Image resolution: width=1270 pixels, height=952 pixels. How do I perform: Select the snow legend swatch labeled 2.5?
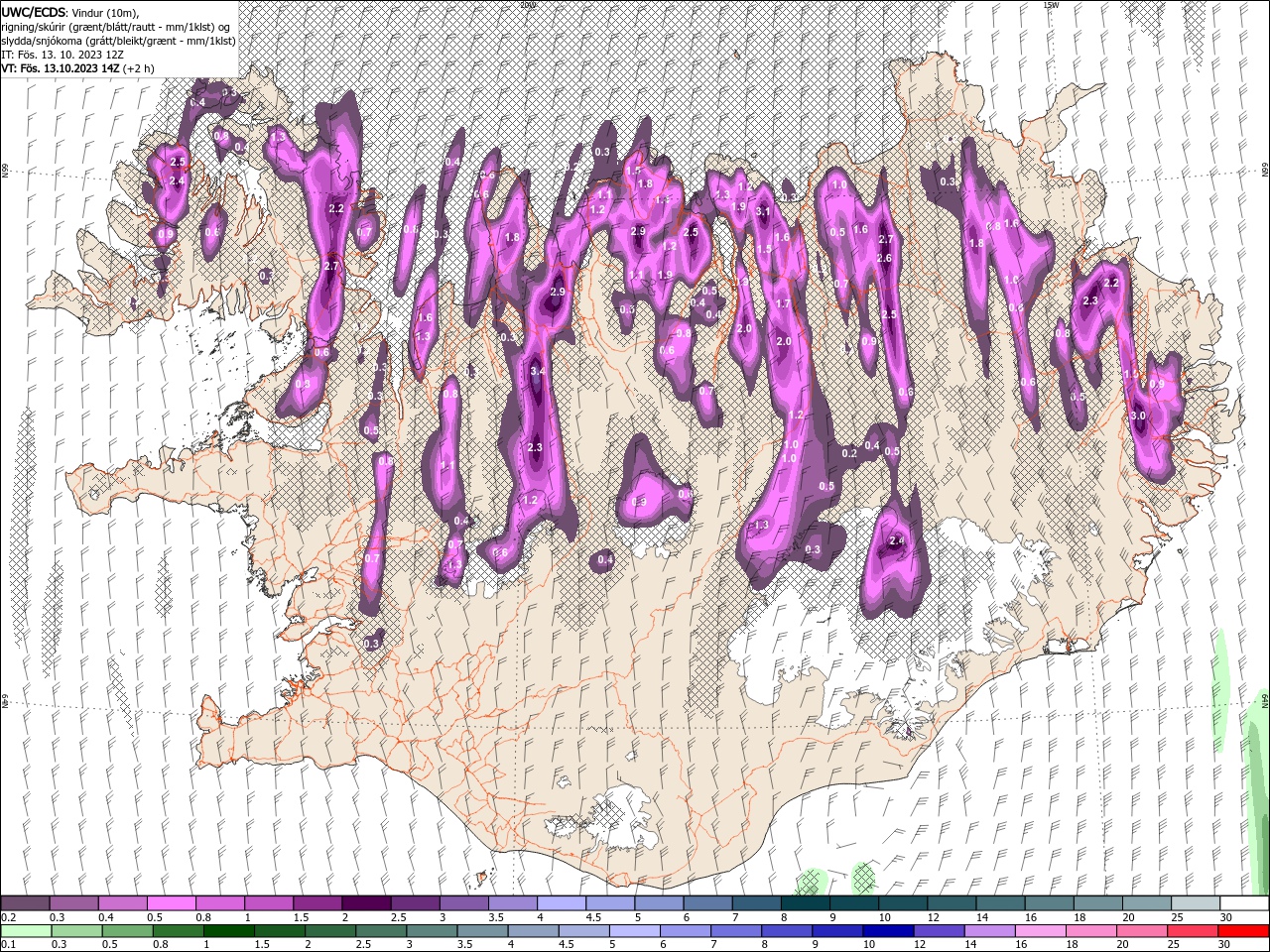(x=415, y=903)
